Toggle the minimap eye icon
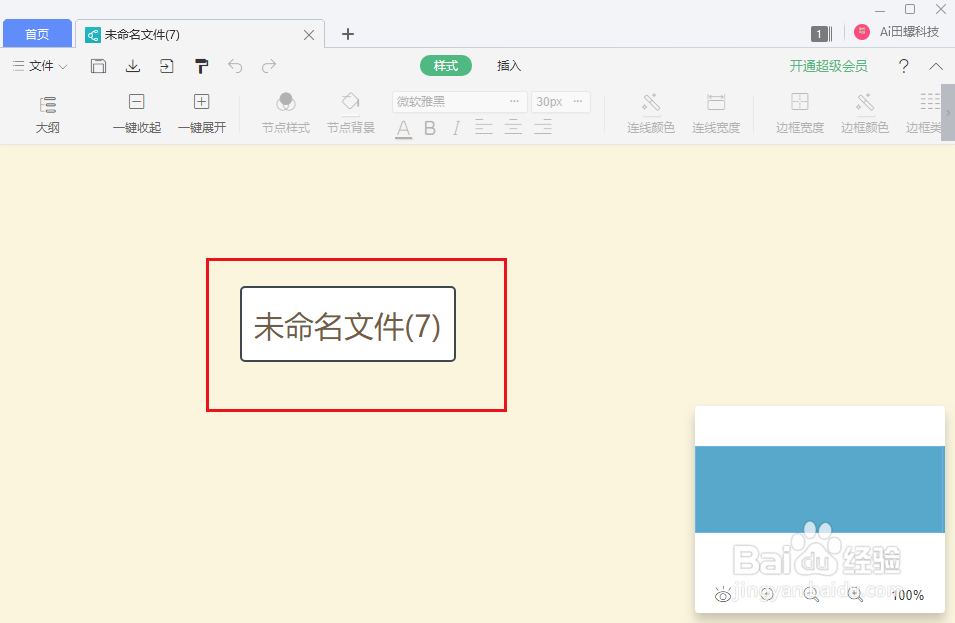Screen dimensions: 955x623 (x=723, y=595)
